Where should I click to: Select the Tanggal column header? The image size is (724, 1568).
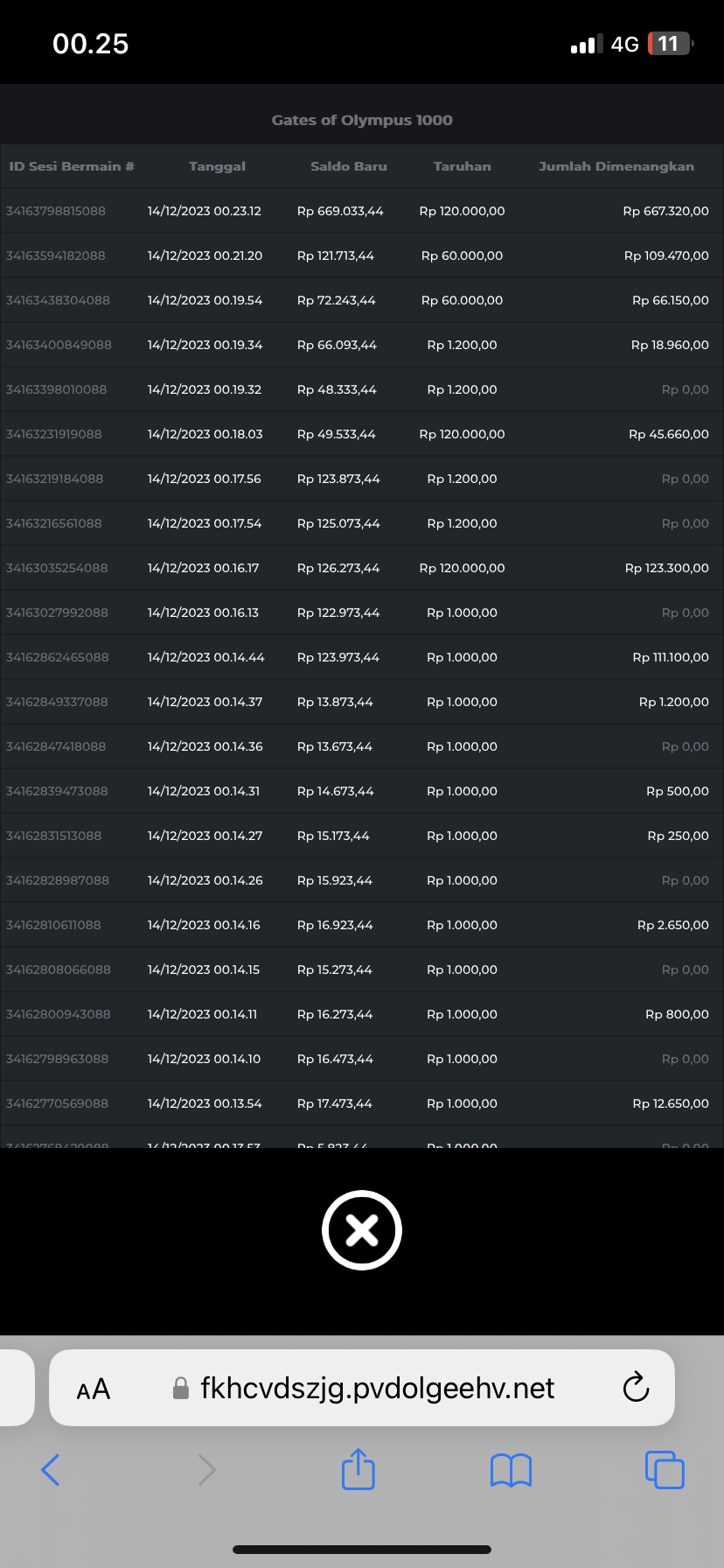[x=217, y=166]
